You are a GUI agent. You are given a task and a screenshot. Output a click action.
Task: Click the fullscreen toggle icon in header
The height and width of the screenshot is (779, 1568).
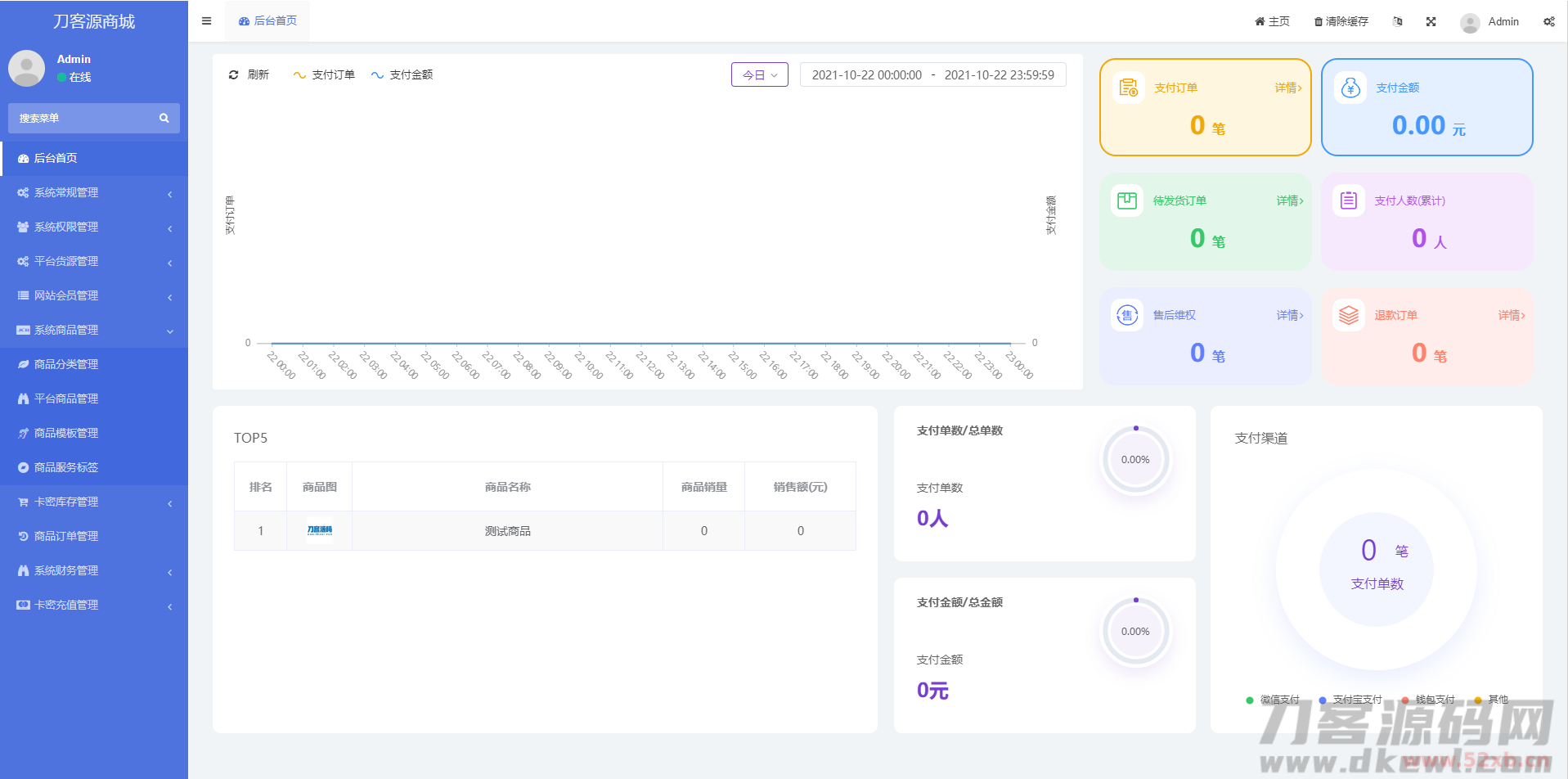(x=1431, y=22)
